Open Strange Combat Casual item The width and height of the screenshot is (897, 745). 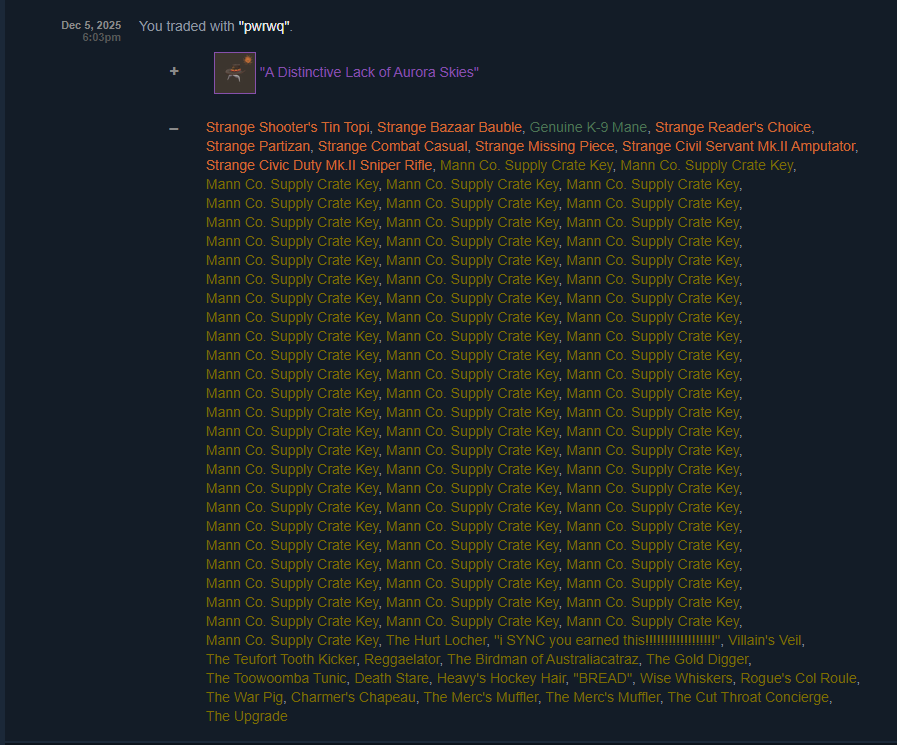(392, 146)
